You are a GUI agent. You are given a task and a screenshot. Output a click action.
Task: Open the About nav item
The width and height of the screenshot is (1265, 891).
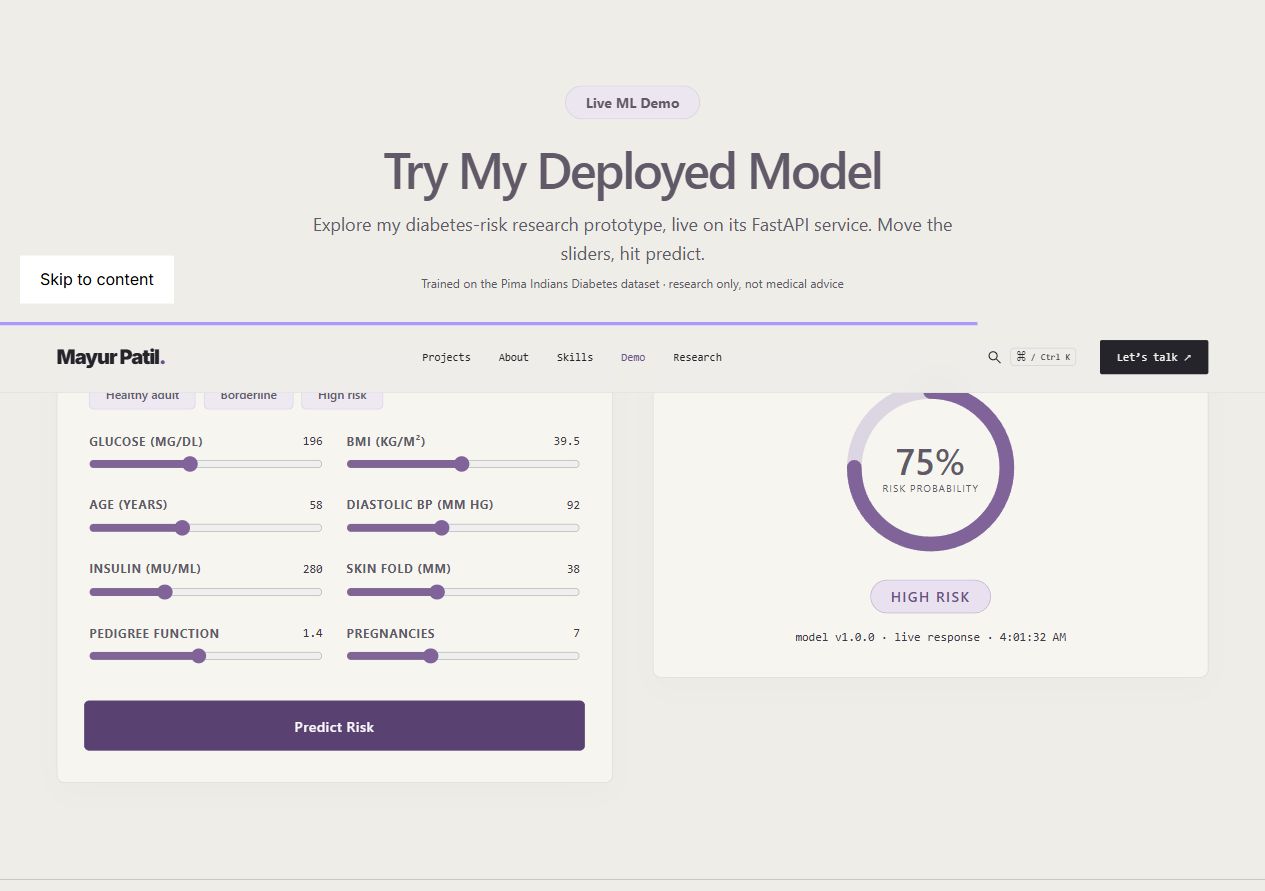514,357
